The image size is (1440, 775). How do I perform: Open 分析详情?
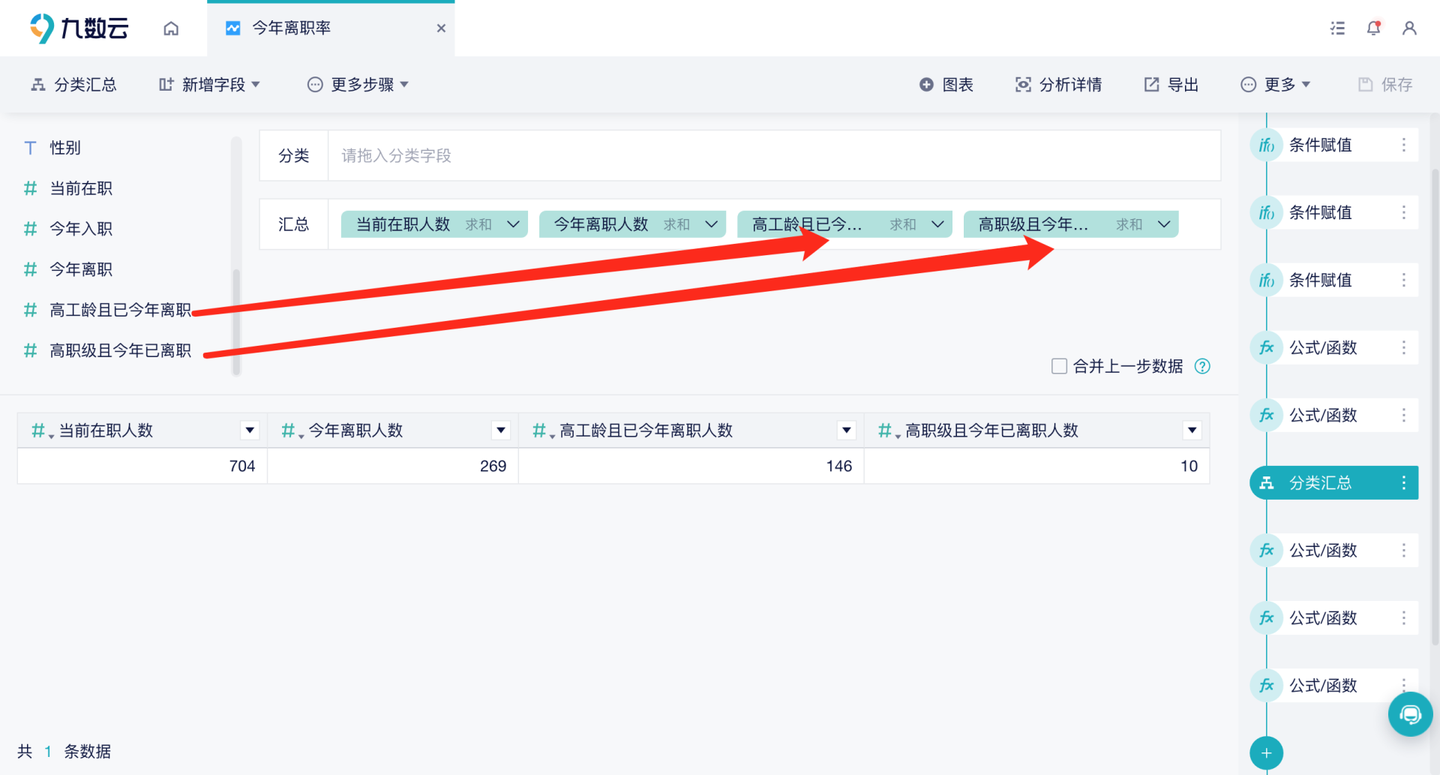pyautogui.click(x=1058, y=85)
